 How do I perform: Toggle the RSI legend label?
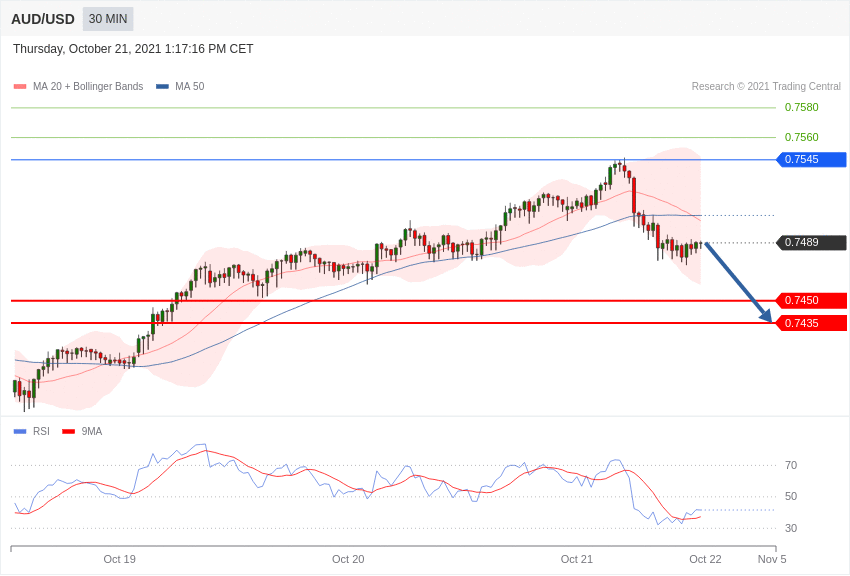pyautogui.click(x=41, y=432)
